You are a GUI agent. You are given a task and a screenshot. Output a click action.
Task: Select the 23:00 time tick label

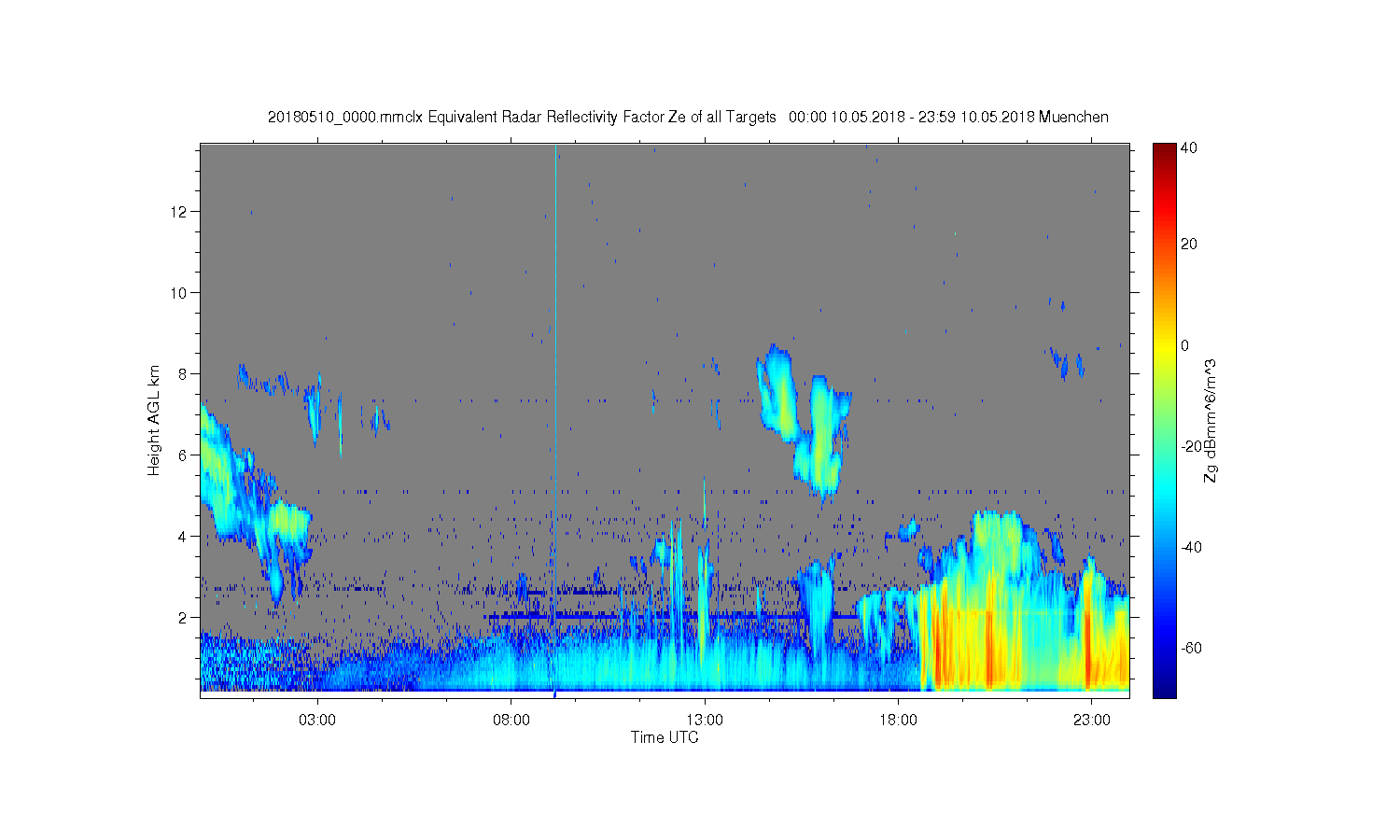pos(1092,721)
